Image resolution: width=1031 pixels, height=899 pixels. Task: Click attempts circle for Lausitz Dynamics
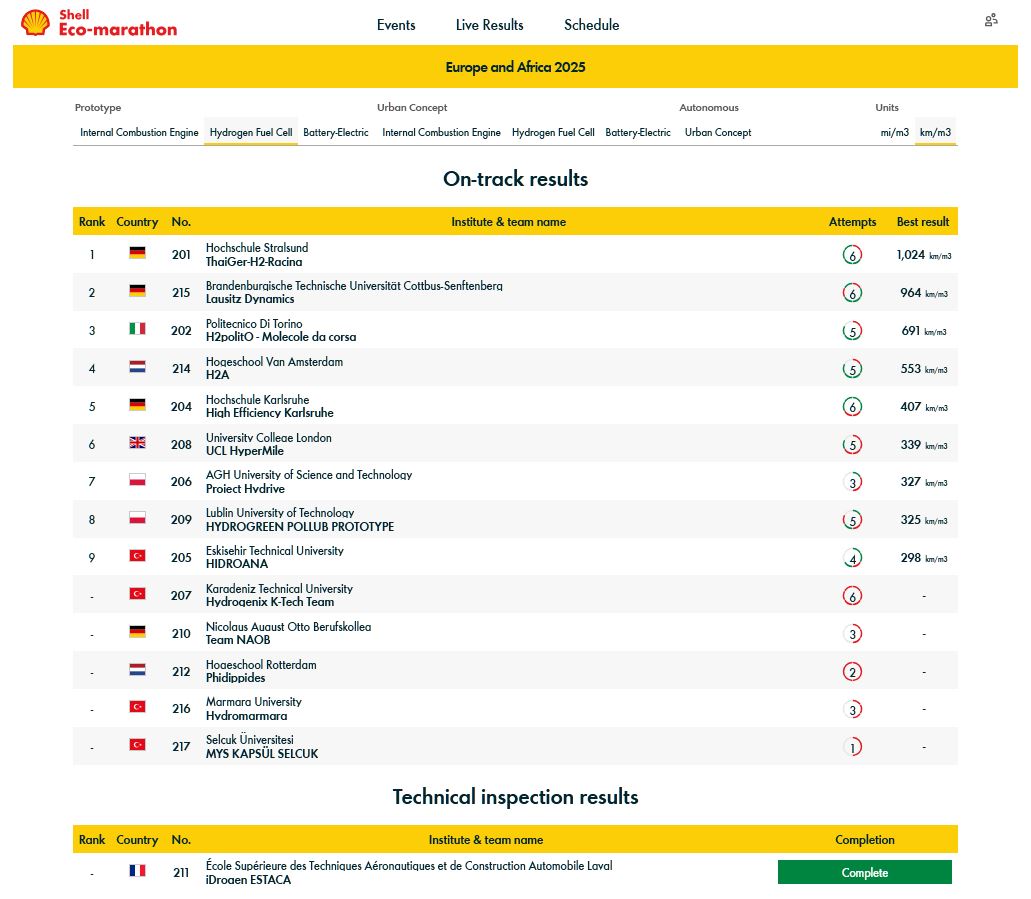852,293
